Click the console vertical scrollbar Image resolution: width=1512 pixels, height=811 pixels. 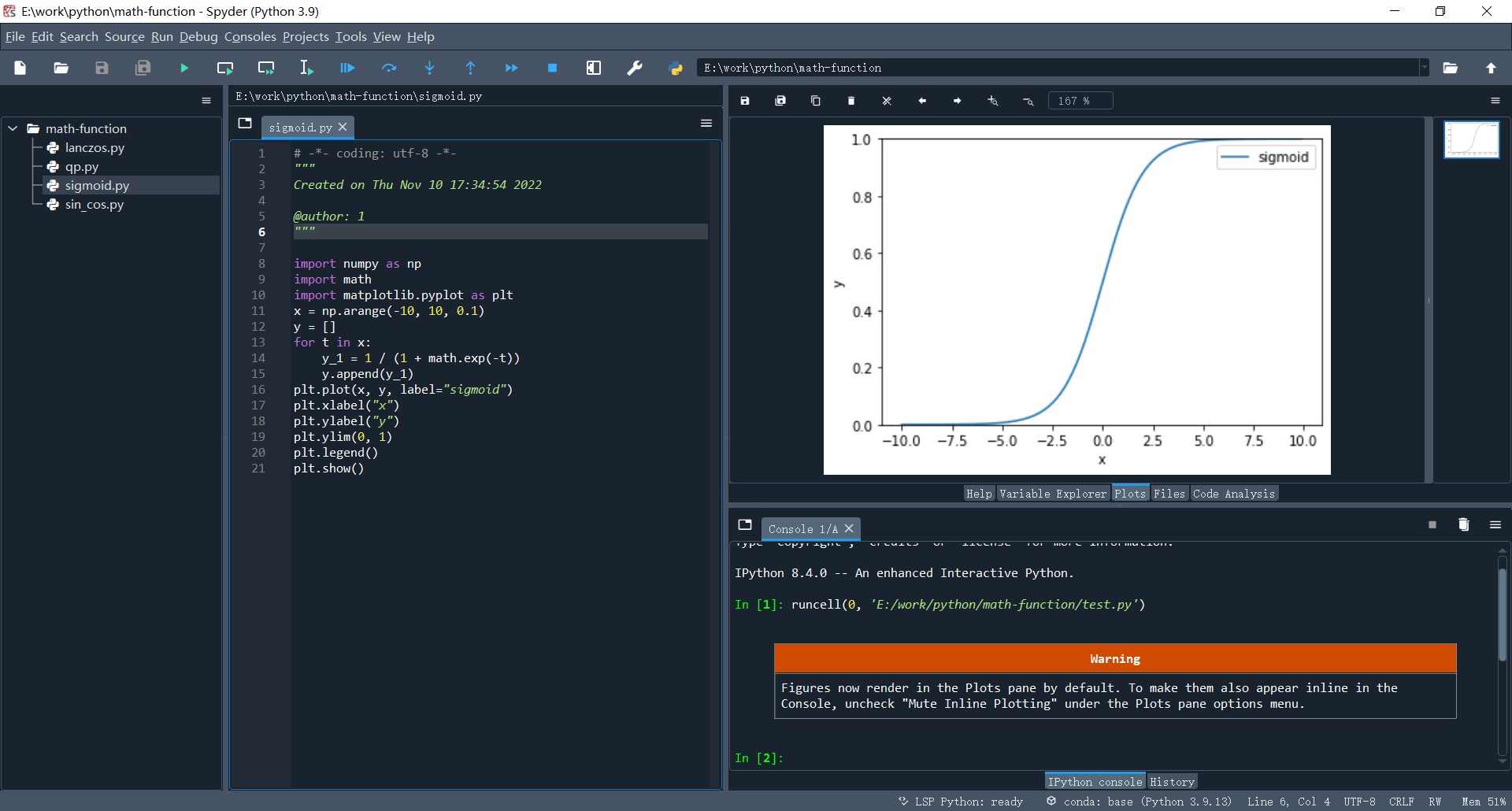(x=1502, y=614)
